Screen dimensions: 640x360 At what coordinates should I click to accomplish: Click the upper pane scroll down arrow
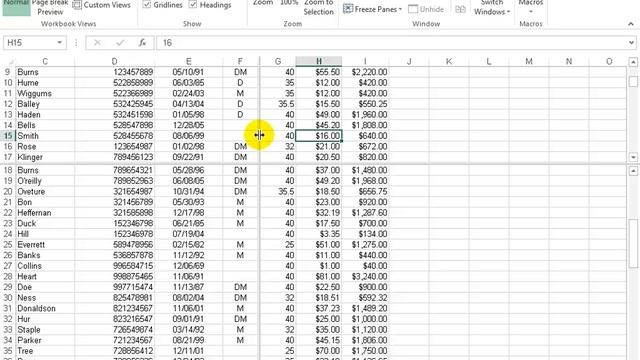coord(633,157)
